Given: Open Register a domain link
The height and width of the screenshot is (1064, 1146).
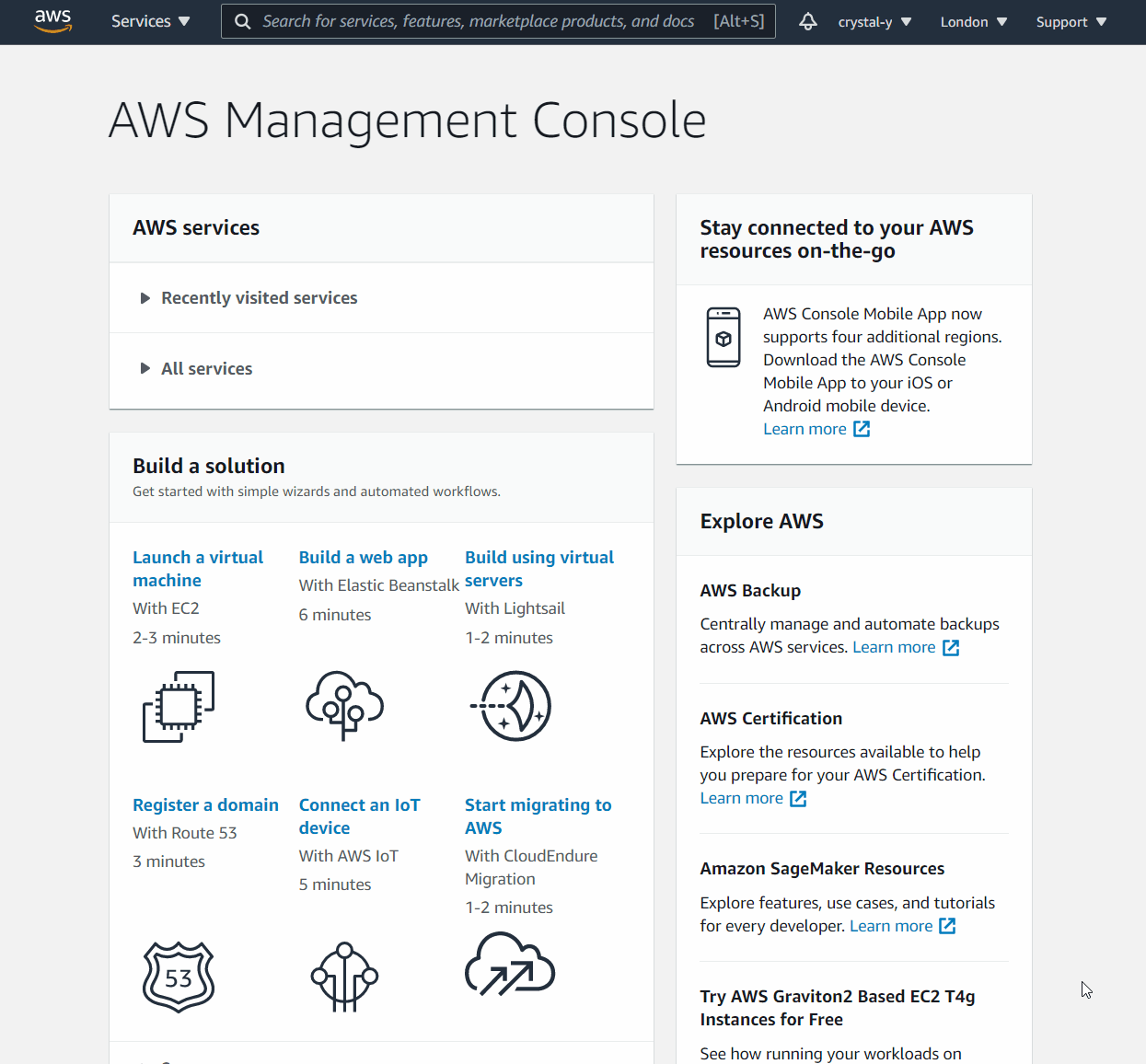Looking at the screenshot, I should pyautogui.click(x=205, y=805).
